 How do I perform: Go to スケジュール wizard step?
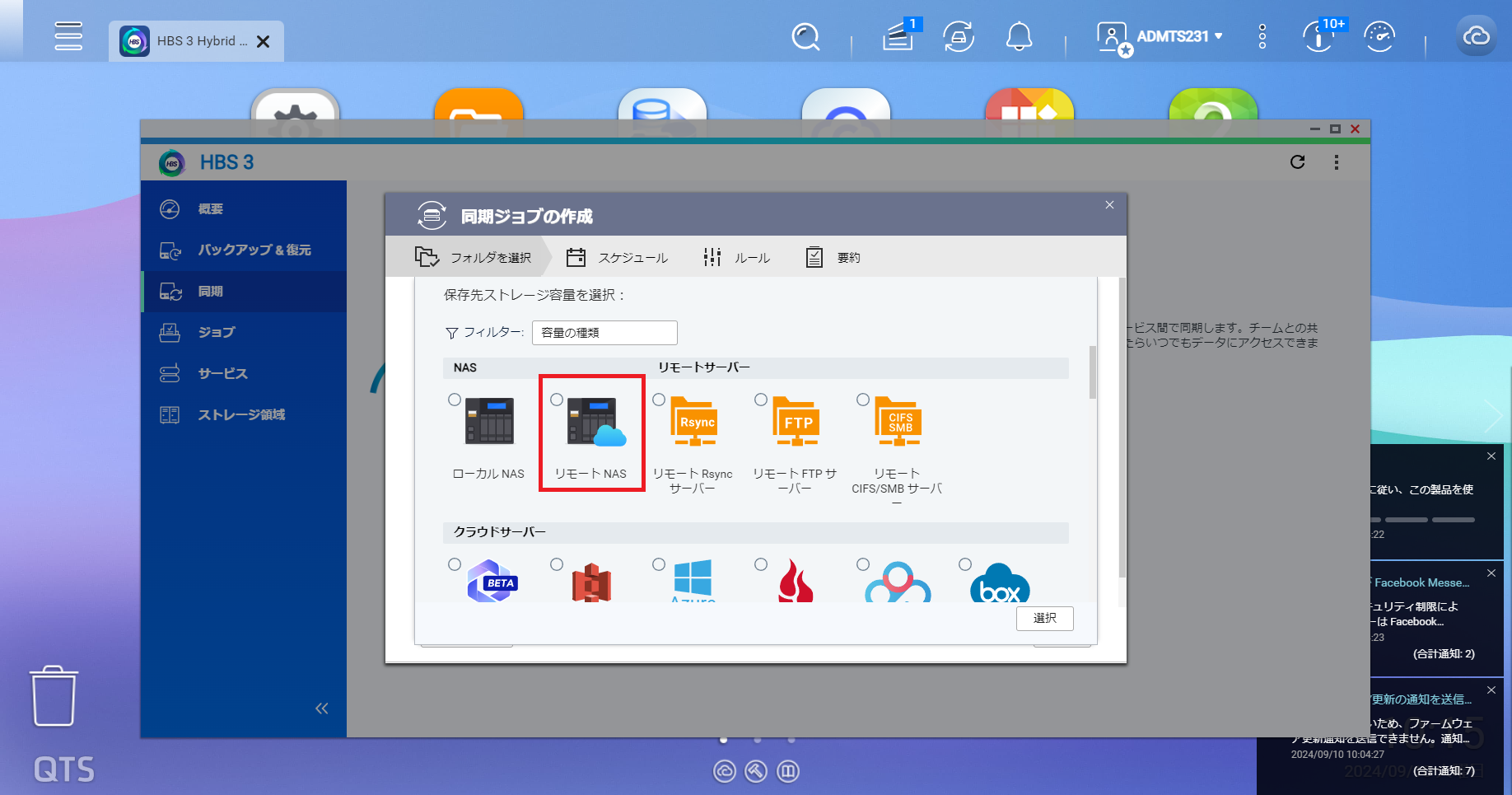tap(617, 258)
